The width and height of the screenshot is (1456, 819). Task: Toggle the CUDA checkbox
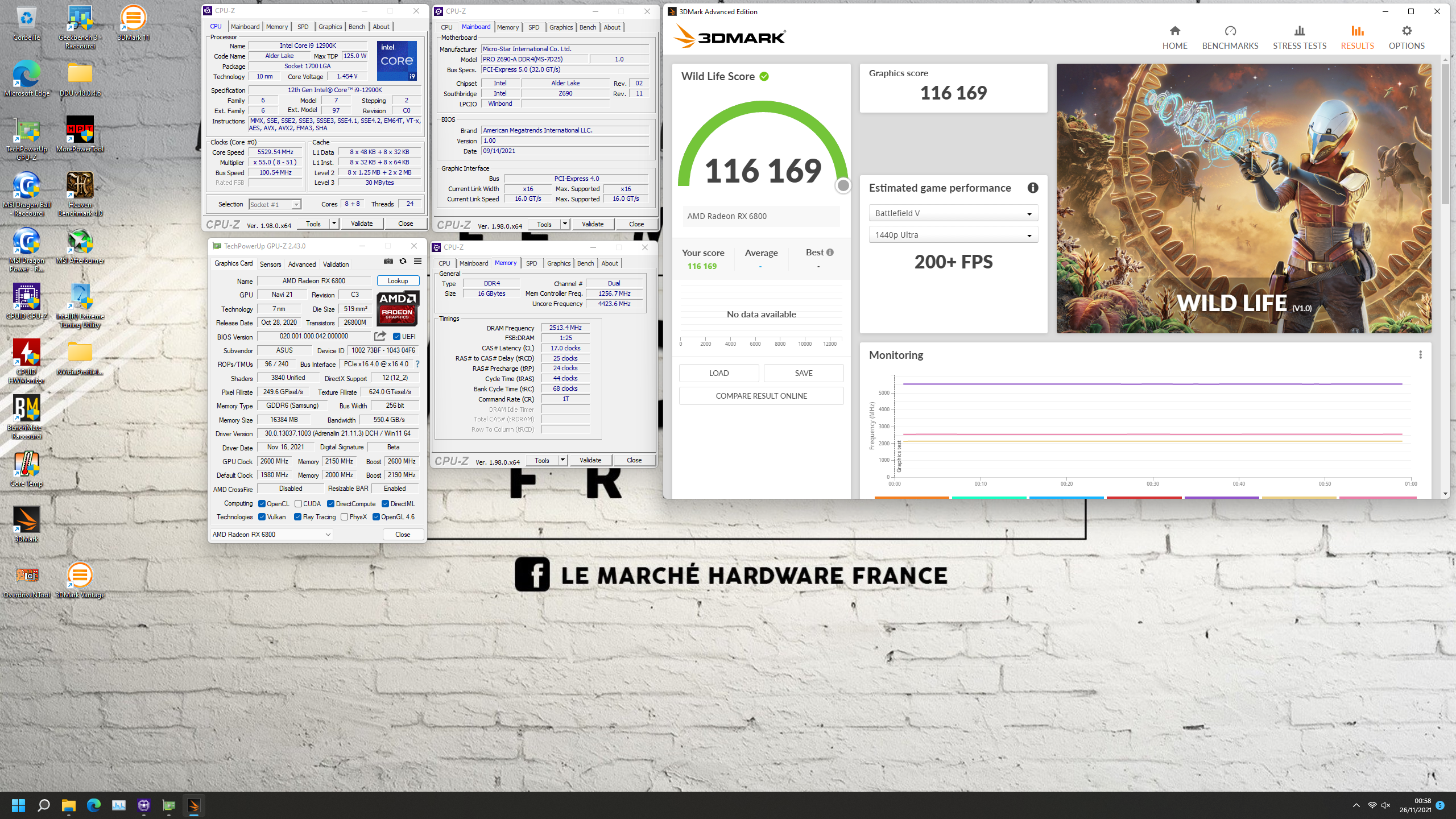[x=298, y=503]
